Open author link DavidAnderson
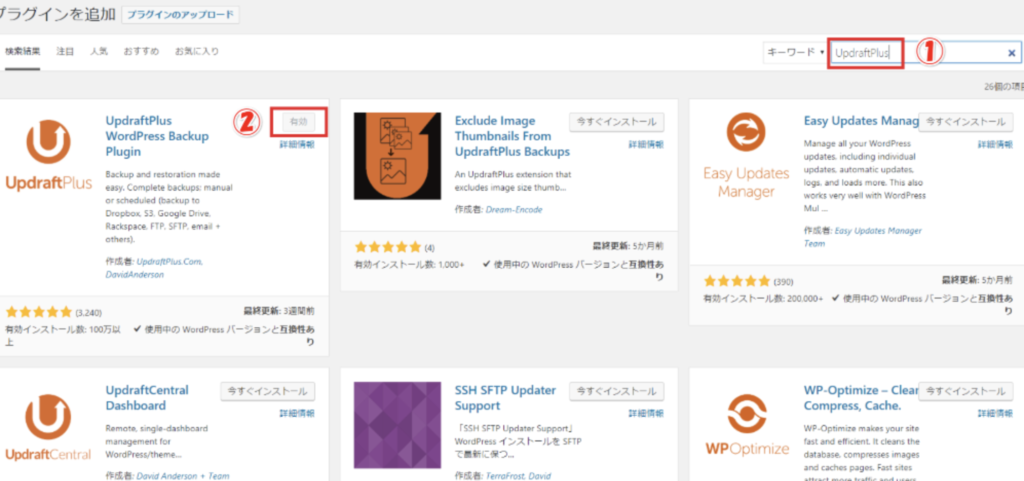This screenshot has width=1024, height=481. tap(135, 275)
